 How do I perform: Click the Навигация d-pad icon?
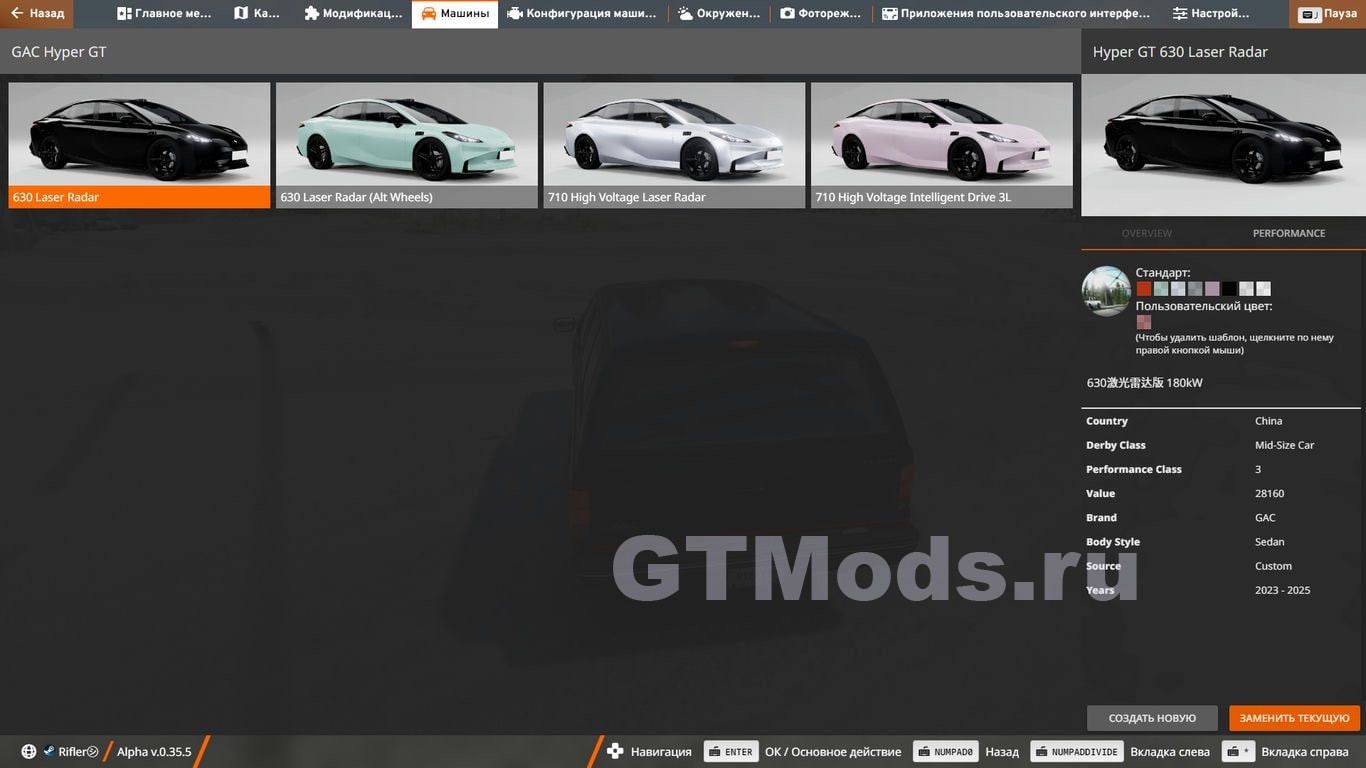coord(615,751)
